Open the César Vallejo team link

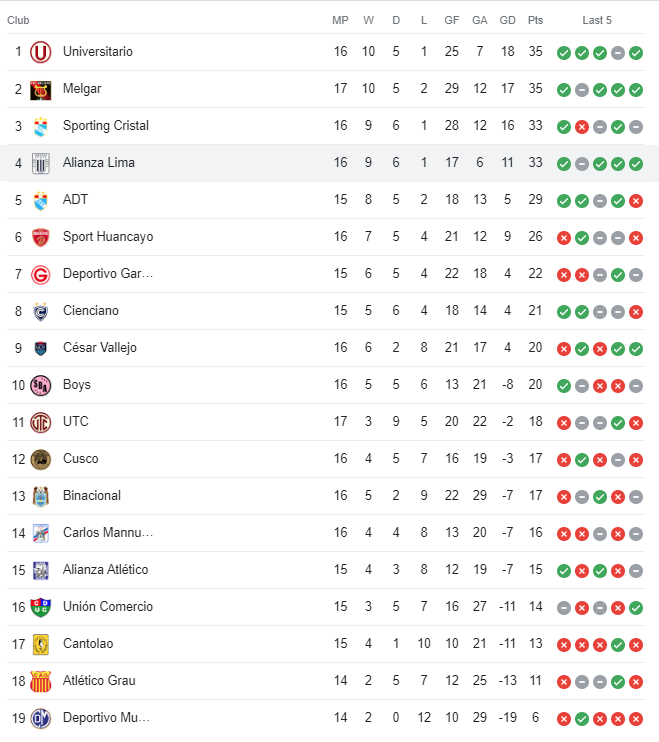tap(99, 348)
